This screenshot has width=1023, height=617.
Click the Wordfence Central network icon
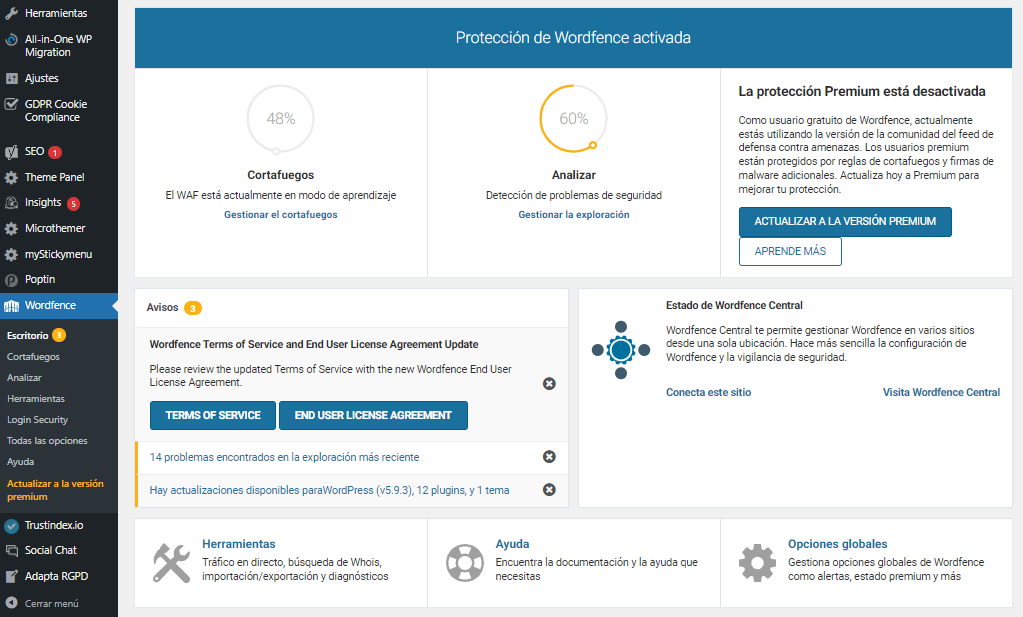(620, 352)
